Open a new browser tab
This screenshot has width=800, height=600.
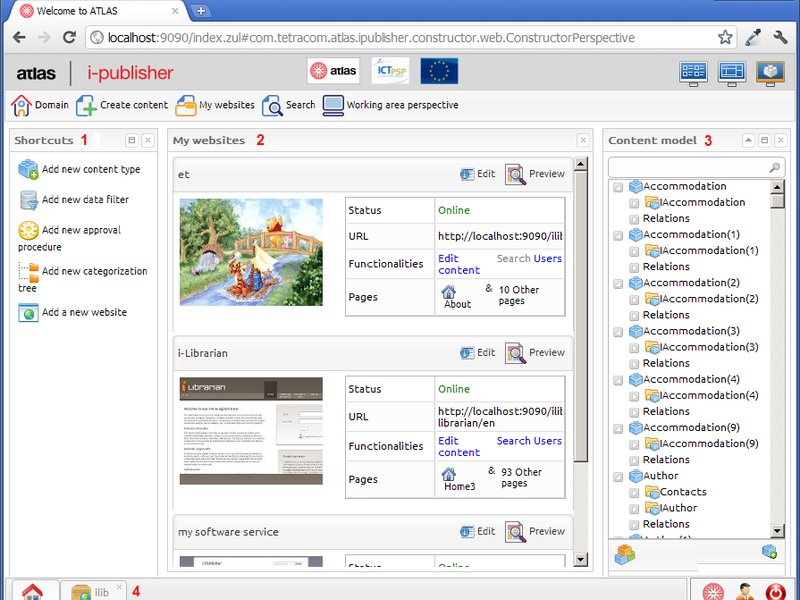[x=201, y=11]
